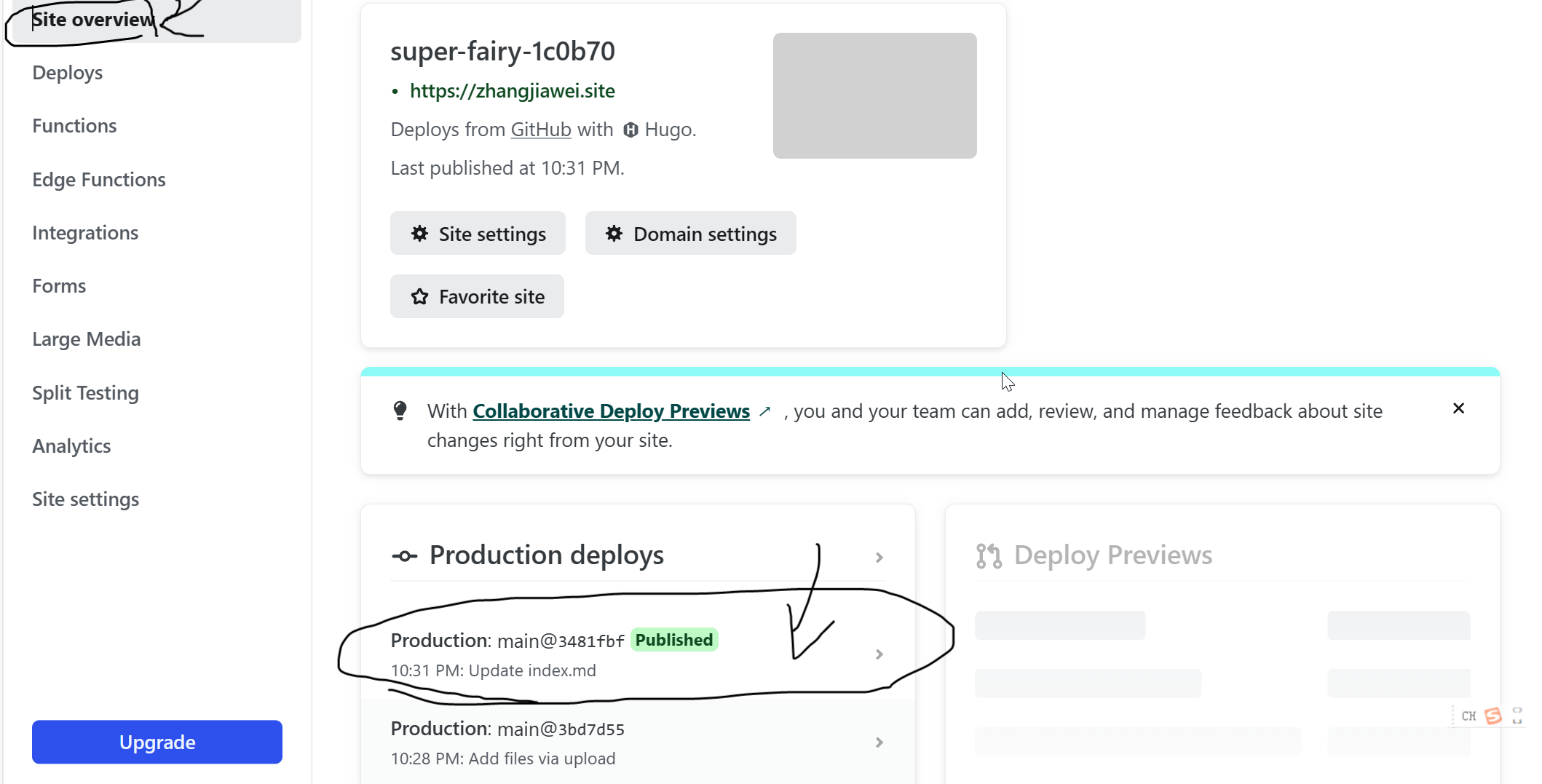Go to Edge Functions in the sidebar

99,179
